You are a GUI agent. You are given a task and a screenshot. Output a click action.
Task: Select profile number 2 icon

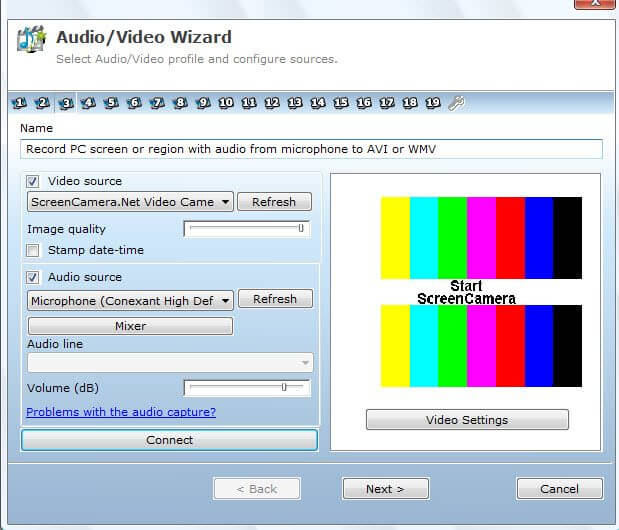click(x=42, y=103)
